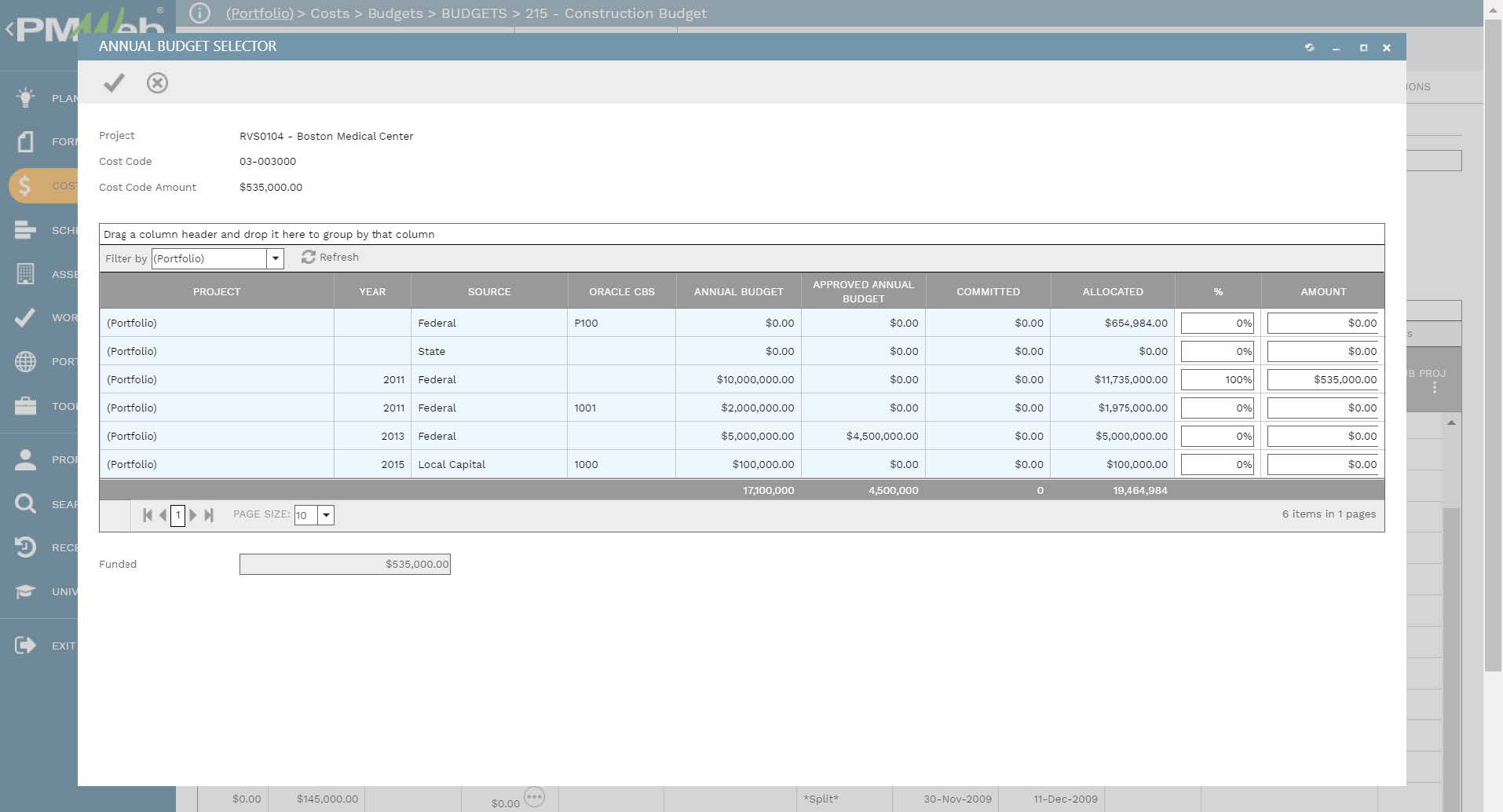Click the reload icon in dialog title bar
1503x812 pixels.
pyautogui.click(x=1310, y=47)
